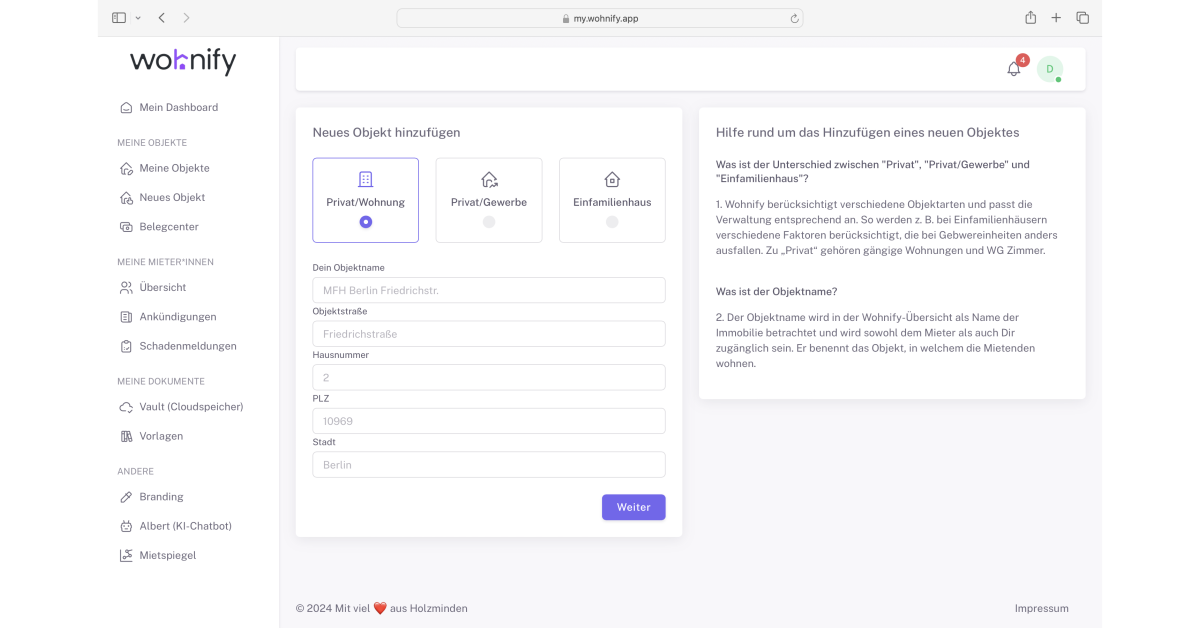The image size is (1200, 628).
Task: Select the Privat/Gewerbe radio button
Action: tap(489, 222)
